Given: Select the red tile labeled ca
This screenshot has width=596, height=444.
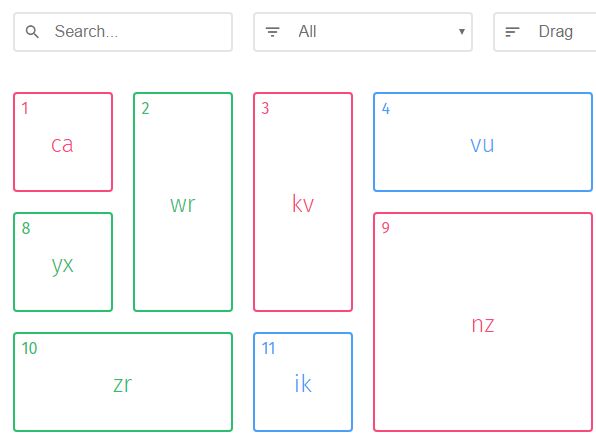Looking at the screenshot, I should click(63, 142).
